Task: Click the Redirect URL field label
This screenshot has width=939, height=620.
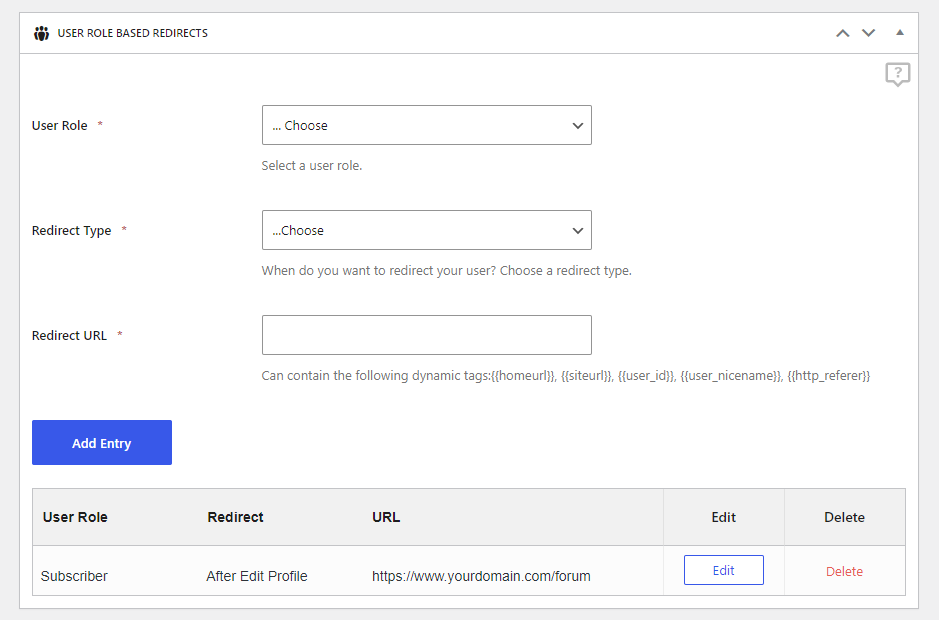Action: (69, 335)
